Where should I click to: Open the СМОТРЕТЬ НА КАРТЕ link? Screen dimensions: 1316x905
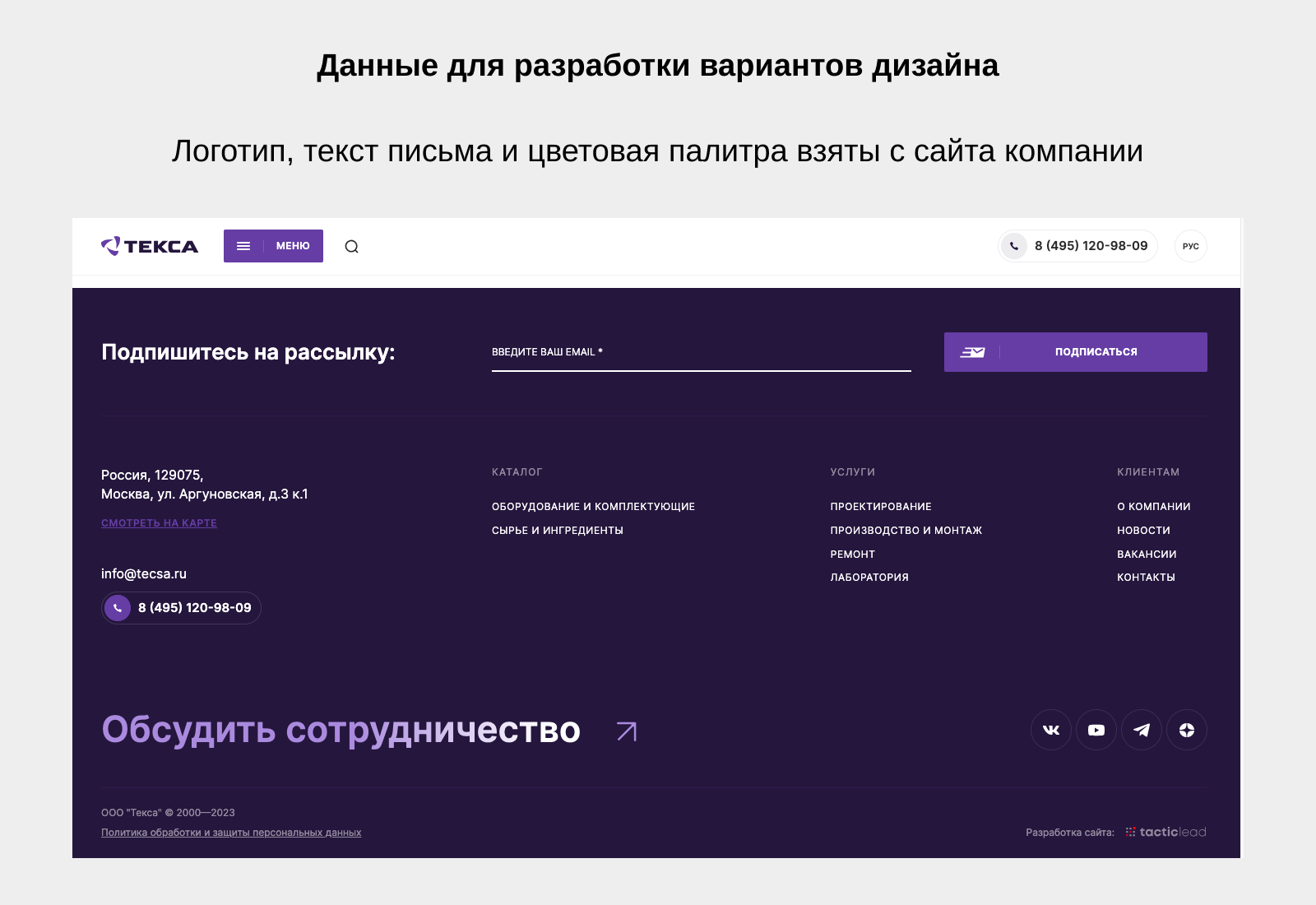pyautogui.click(x=159, y=522)
